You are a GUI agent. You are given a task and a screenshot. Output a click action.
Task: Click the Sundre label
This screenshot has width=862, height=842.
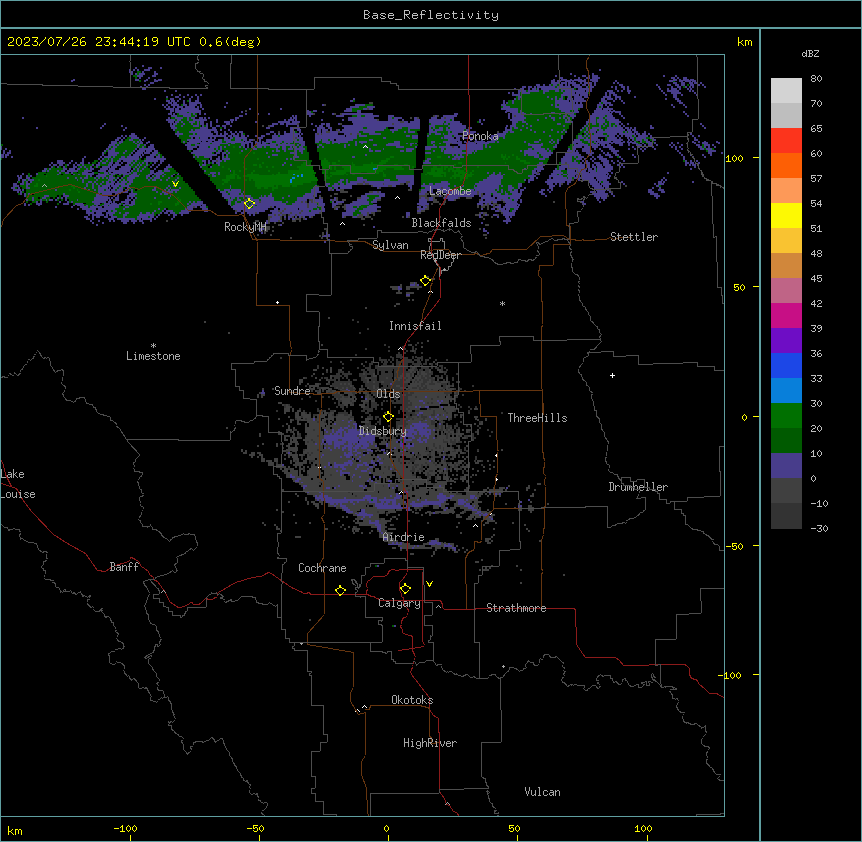[292, 391]
